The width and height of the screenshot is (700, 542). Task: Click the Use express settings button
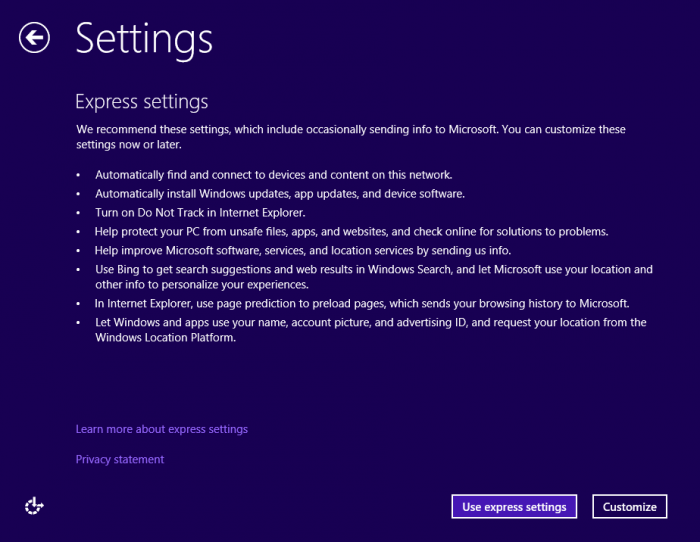tap(514, 506)
